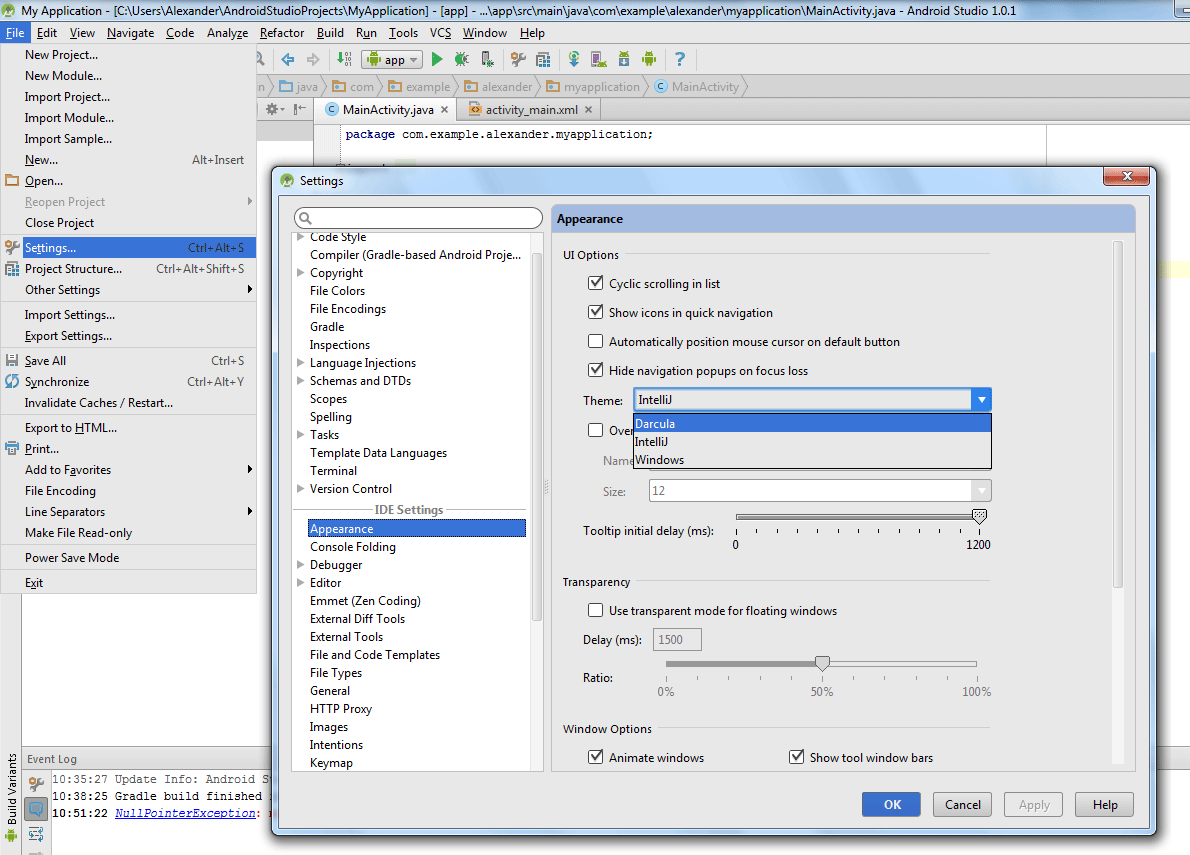This screenshot has width=1190, height=855.
Task: Toggle Cyclic scrolling in list checkbox
Action: (x=596, y=283)
